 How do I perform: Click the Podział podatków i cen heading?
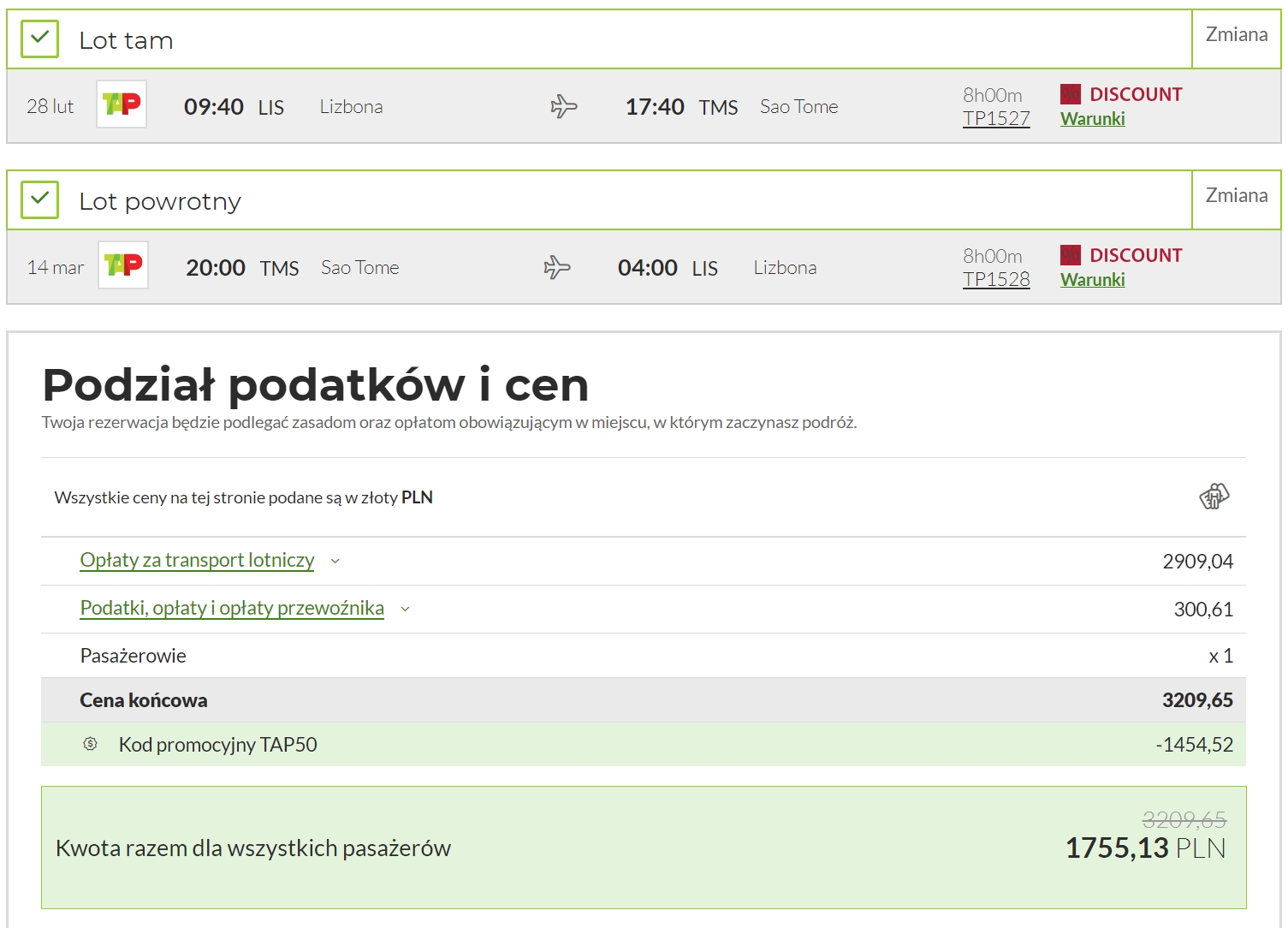pyautogui.click(x=315, y=384)
